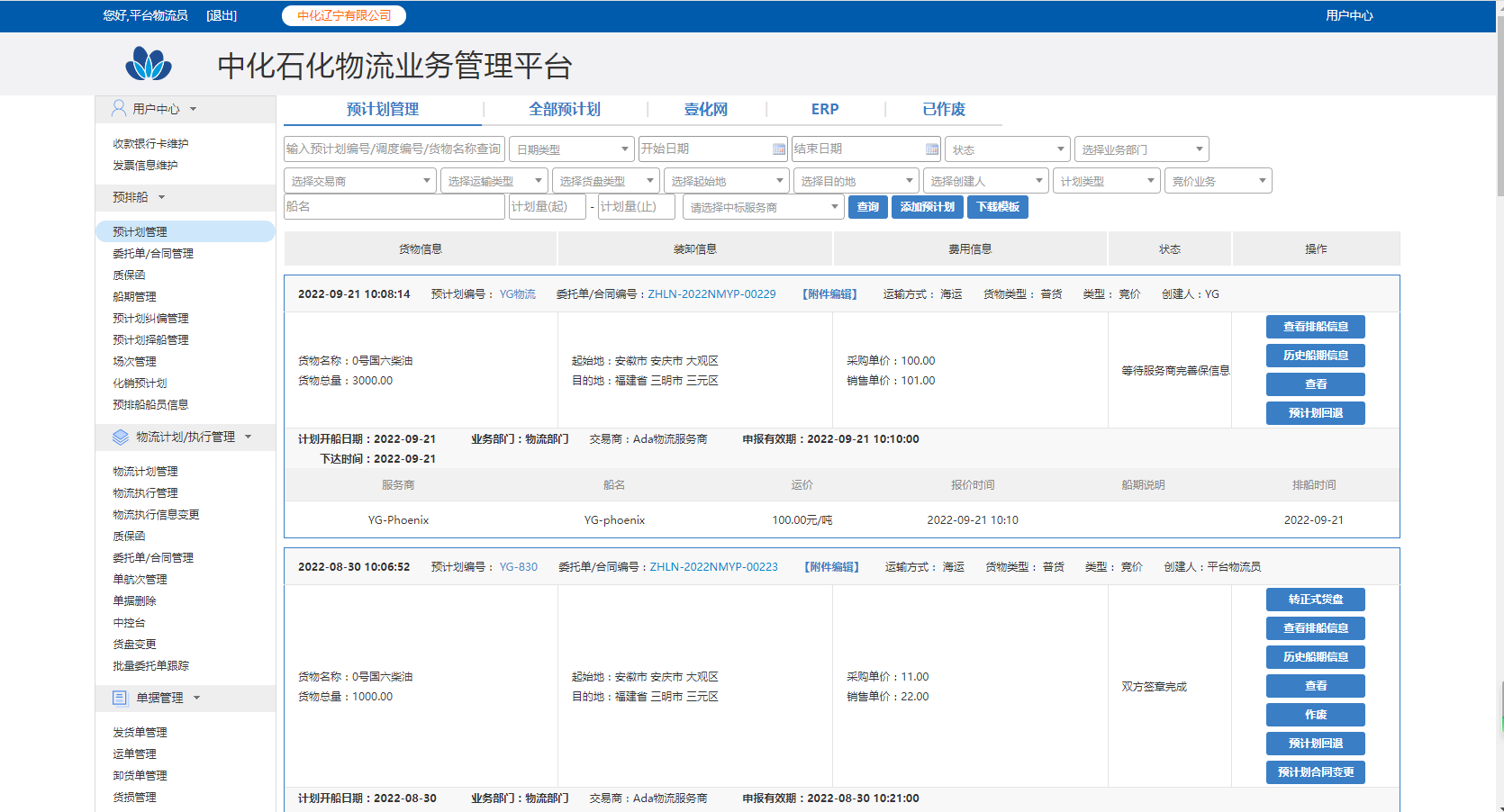Open the 计划类型 dropdown
The width and height of the screenshot is (1504, 812).
(1107, 181)
